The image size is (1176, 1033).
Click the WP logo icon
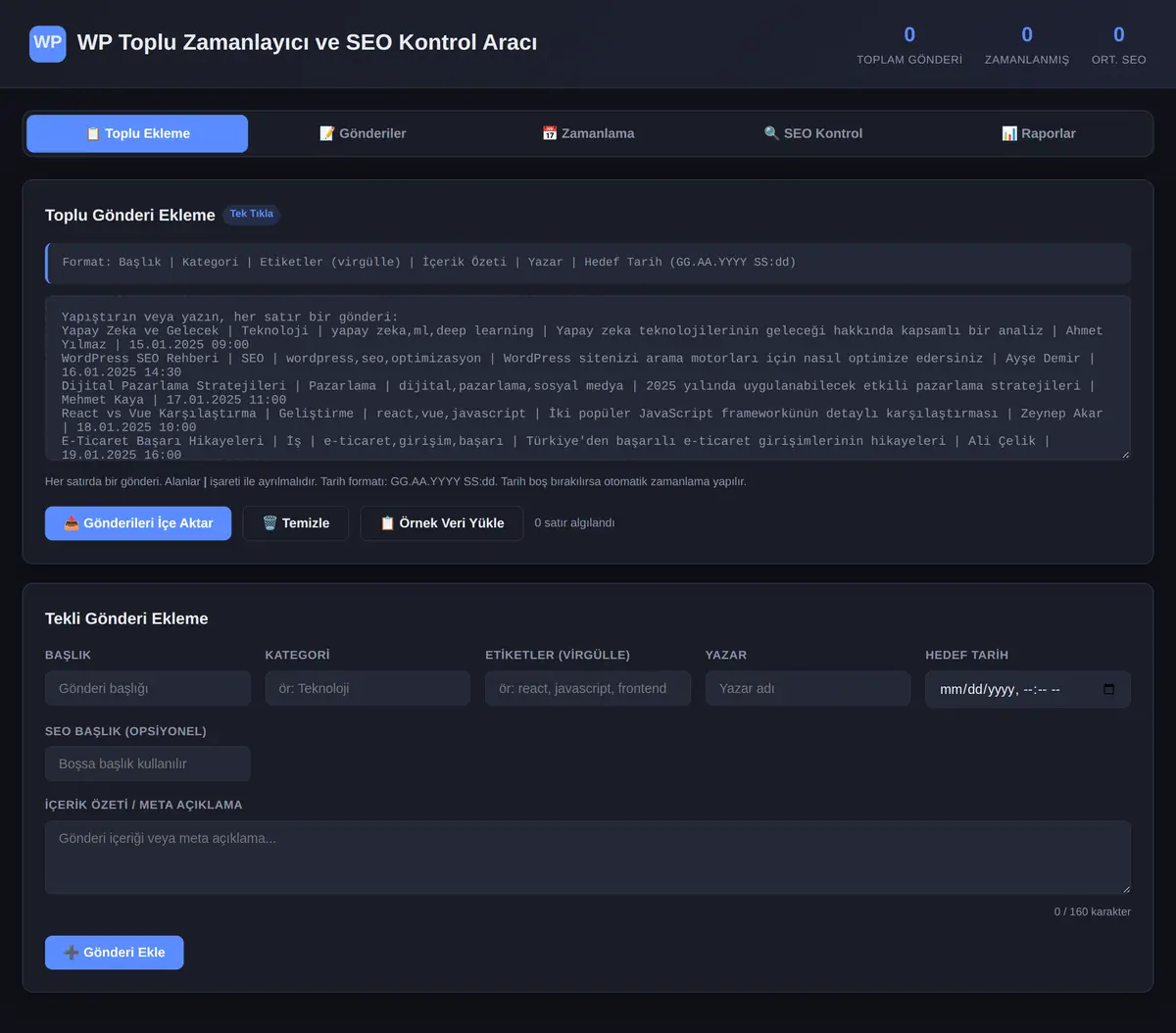(48, 43)
